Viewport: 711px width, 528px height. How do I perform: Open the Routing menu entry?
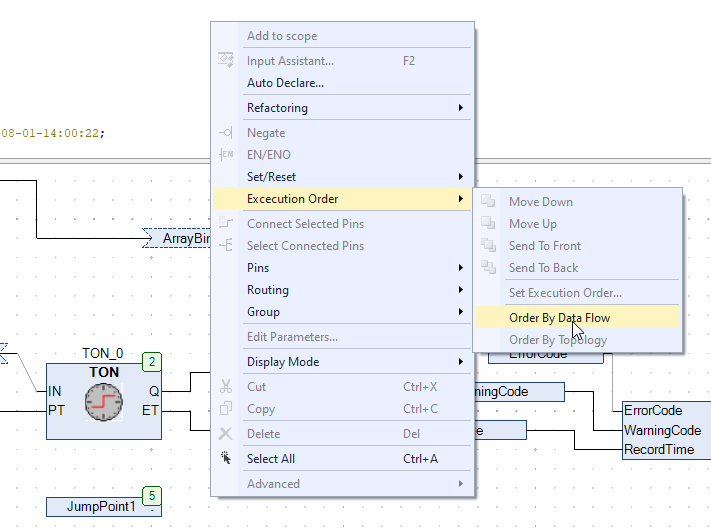[342, 289]
